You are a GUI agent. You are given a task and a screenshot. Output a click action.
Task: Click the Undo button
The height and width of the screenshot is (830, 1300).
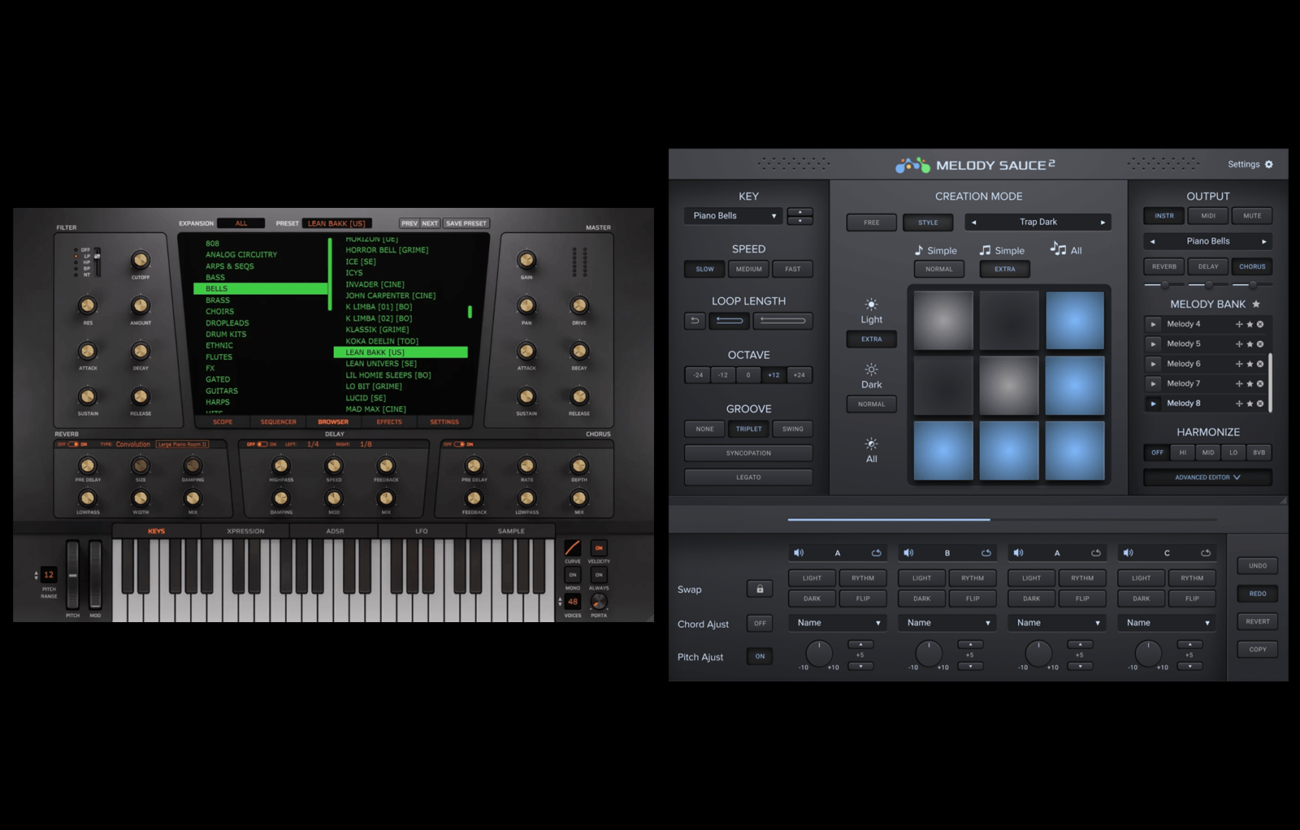[1257, 566]
